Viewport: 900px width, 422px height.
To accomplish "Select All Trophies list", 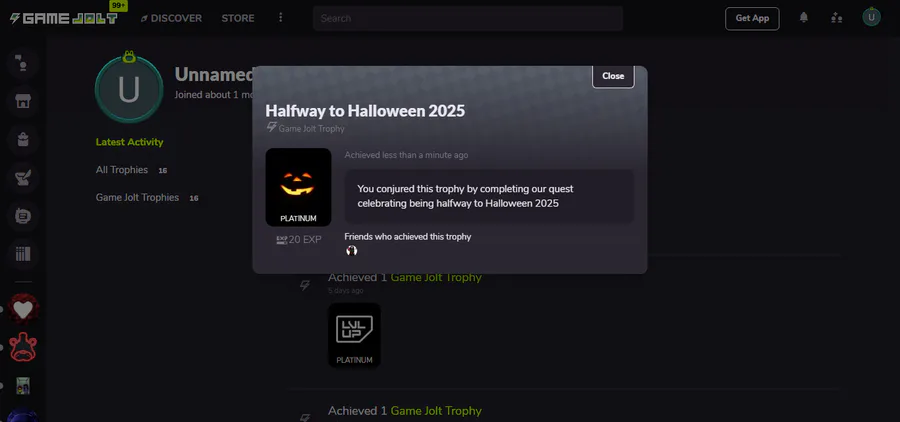I will pos(122,170).
